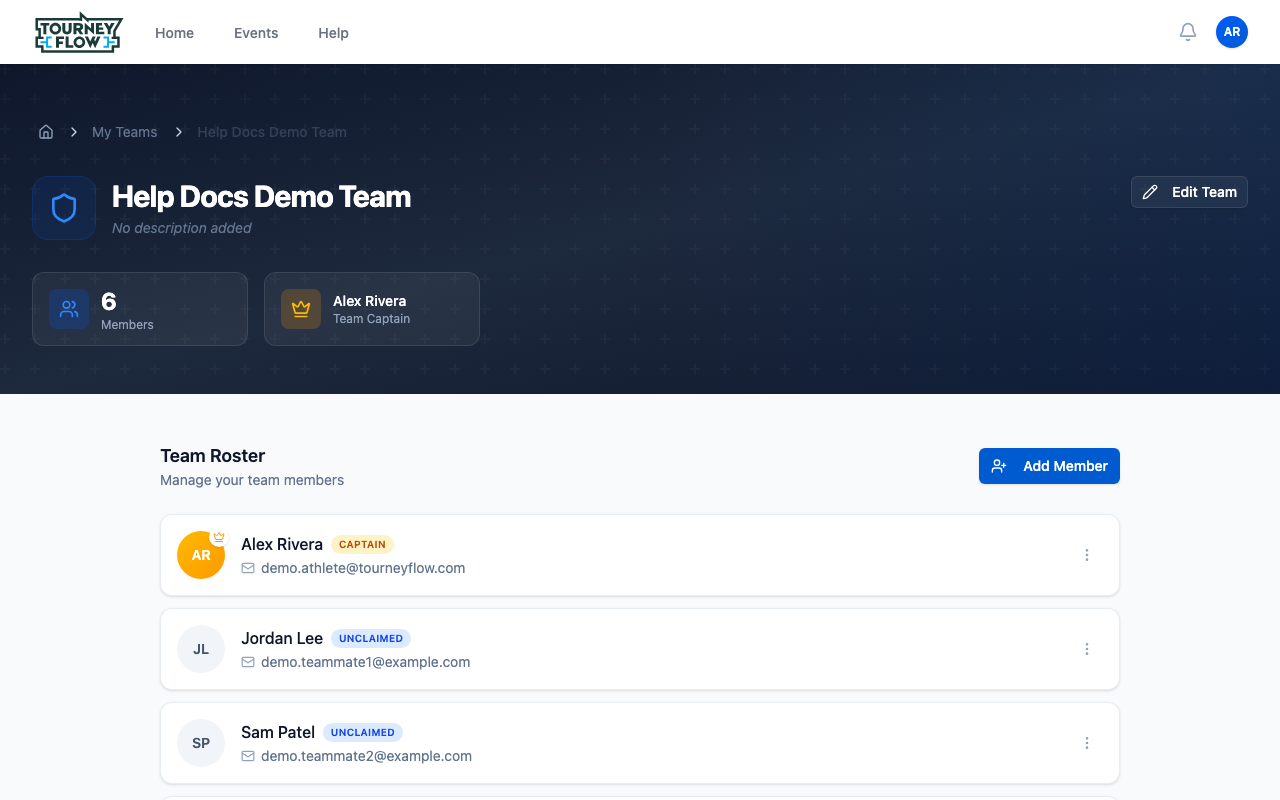Click mail icon beside demo.teammate2 email
The height and width of the screenshot is (800, 1280).
248,756
